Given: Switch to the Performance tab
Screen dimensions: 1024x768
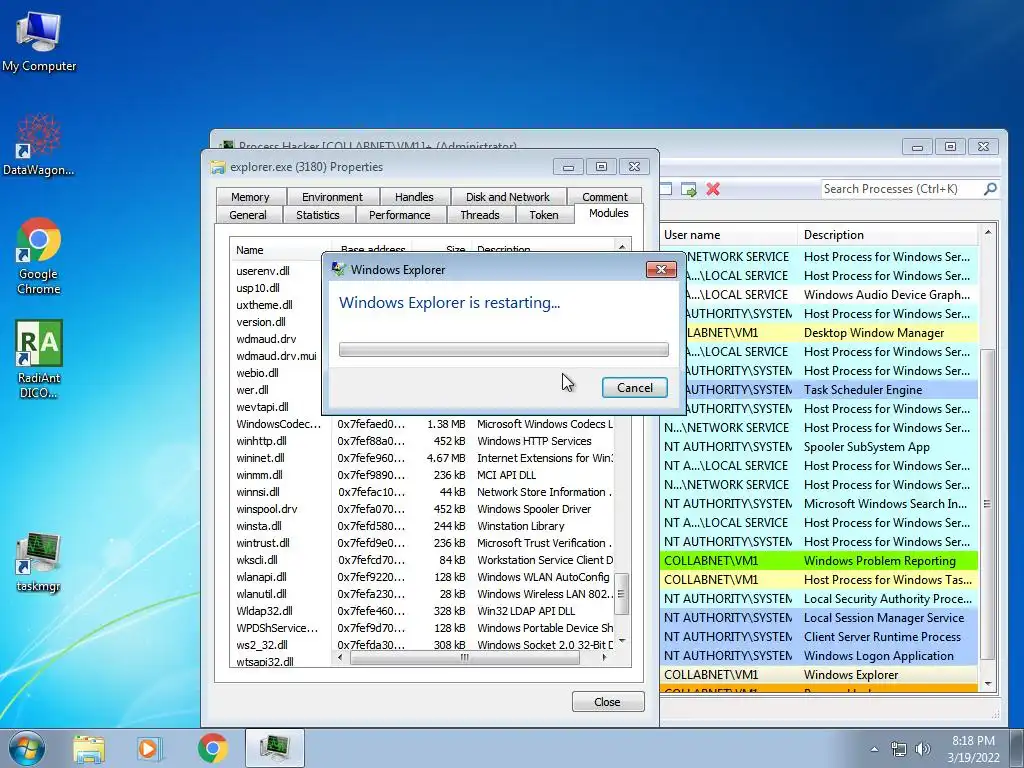Looking at the screenshot, I should [x=400, y=215].
